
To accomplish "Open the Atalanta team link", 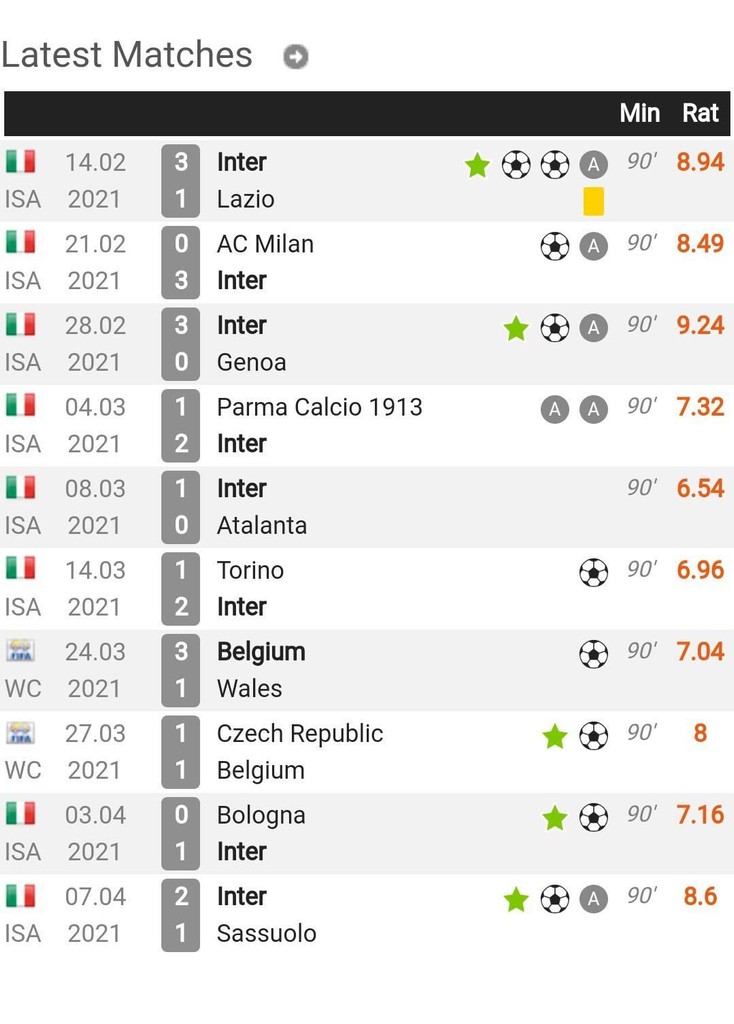I will [261, 525].
